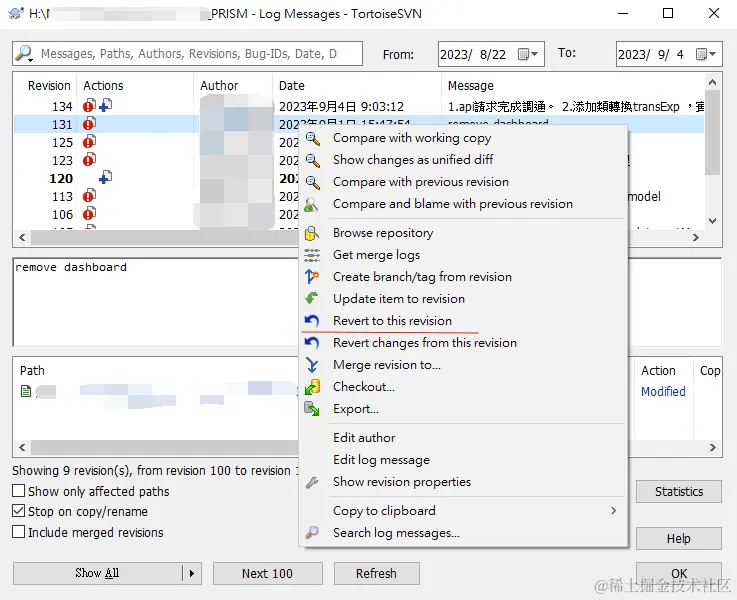Viewport: 737px width, 600px height.
Task: Open the To date calendar dropdown
Action: click(706, 54)
